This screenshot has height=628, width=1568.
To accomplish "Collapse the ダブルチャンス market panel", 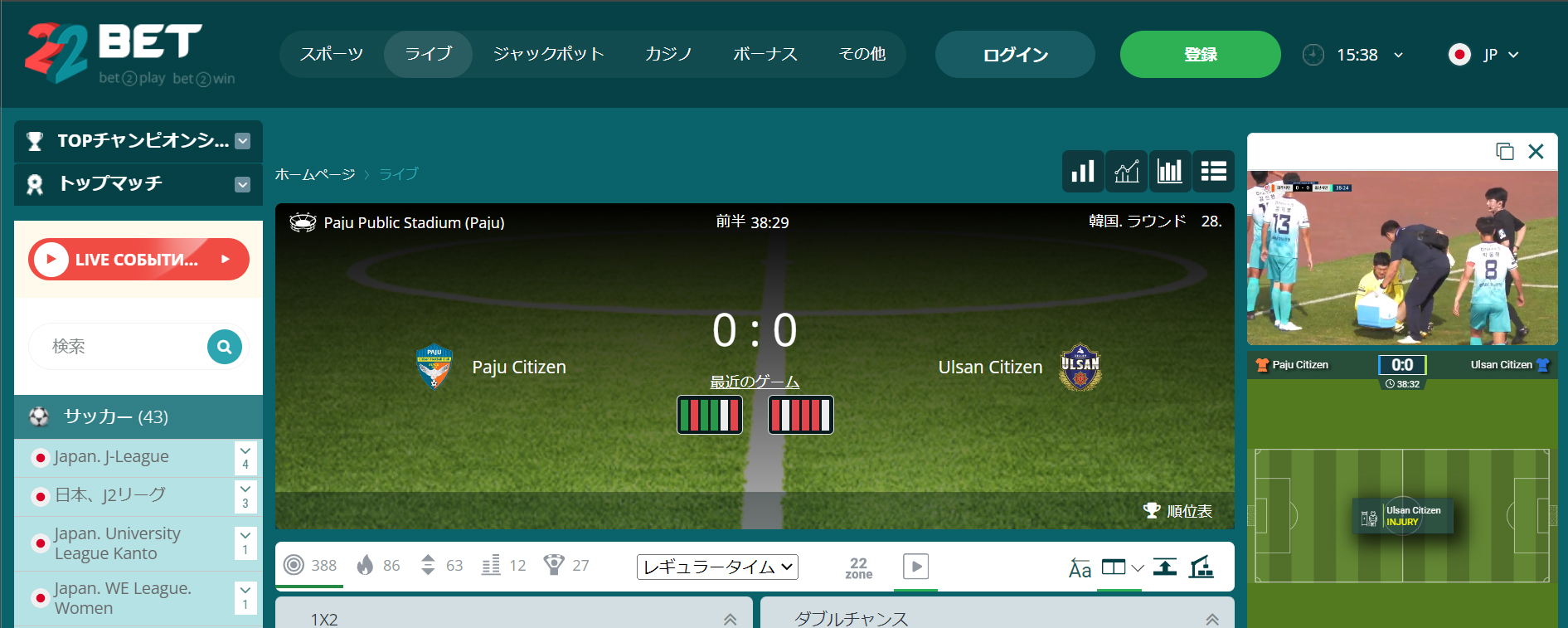I will pos(1212,619).
